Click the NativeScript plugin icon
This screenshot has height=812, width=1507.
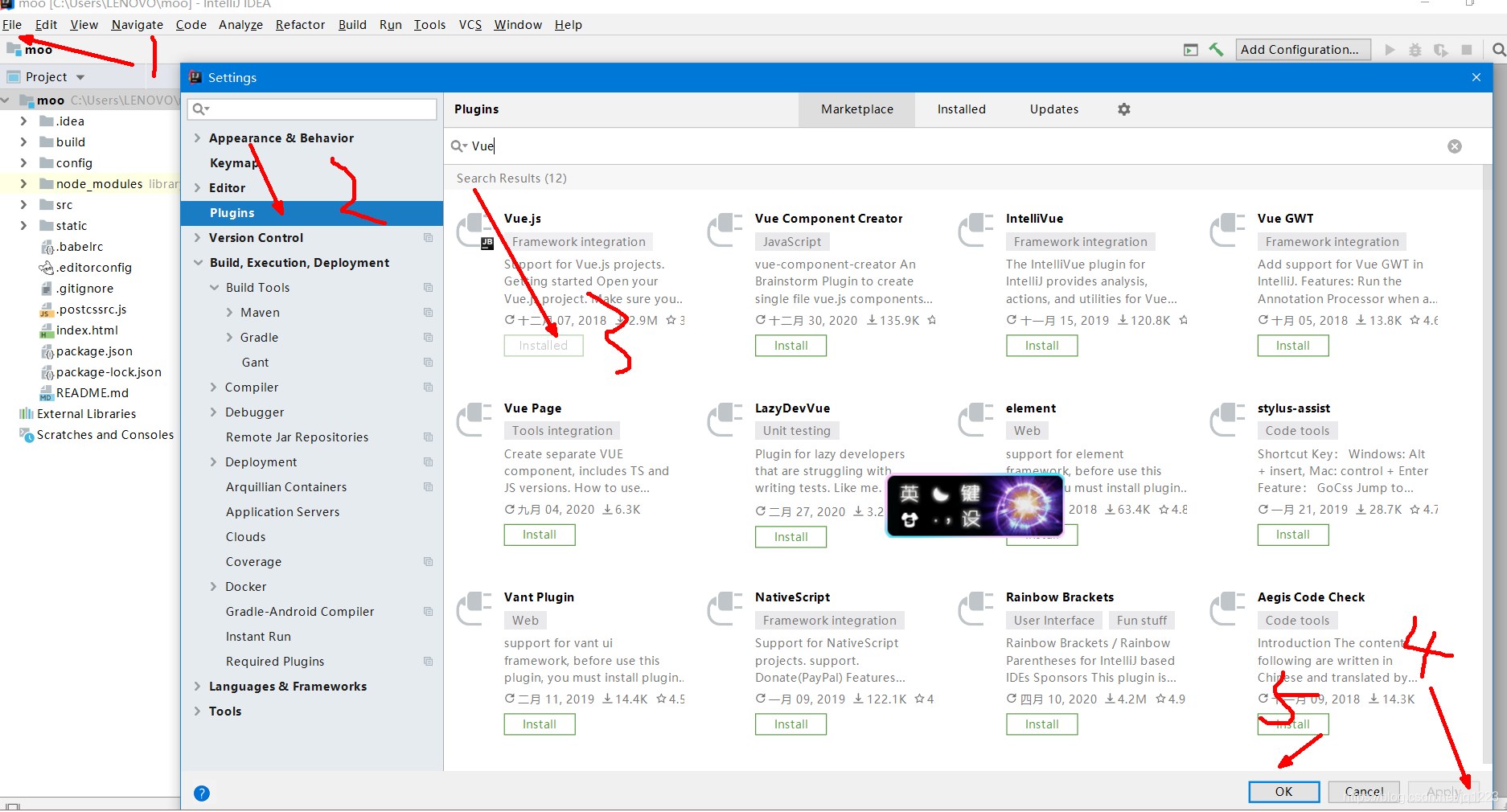[725, 609]
